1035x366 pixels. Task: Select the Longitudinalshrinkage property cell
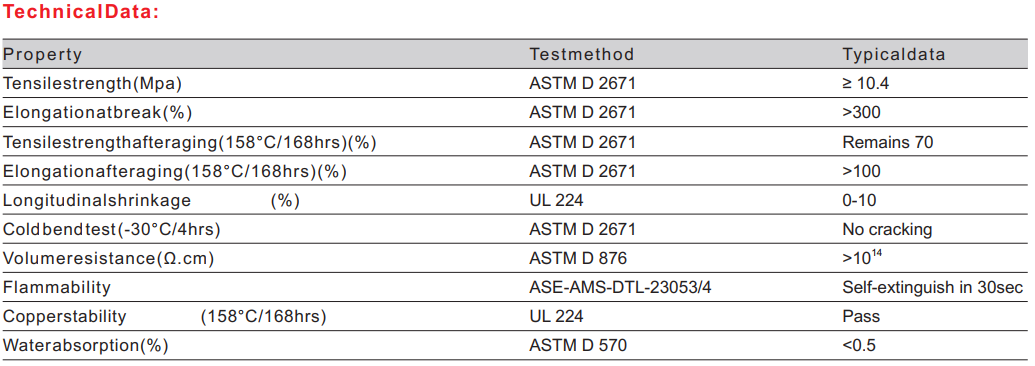pyautogui.click(x=152, y=200)
